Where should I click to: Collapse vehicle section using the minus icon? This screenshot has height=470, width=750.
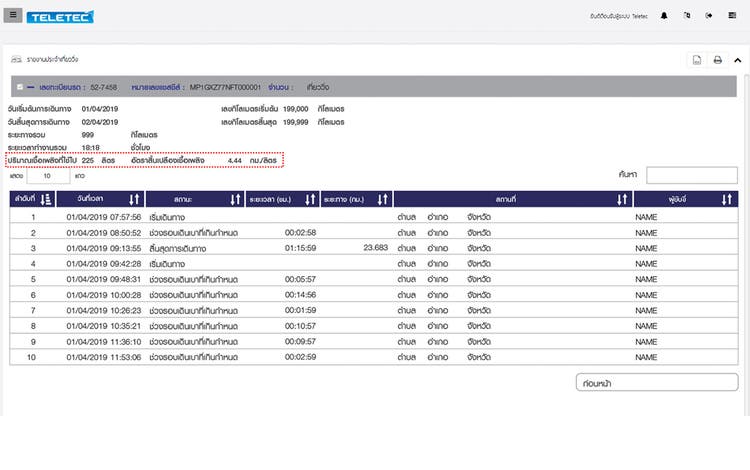coord(30,88)
